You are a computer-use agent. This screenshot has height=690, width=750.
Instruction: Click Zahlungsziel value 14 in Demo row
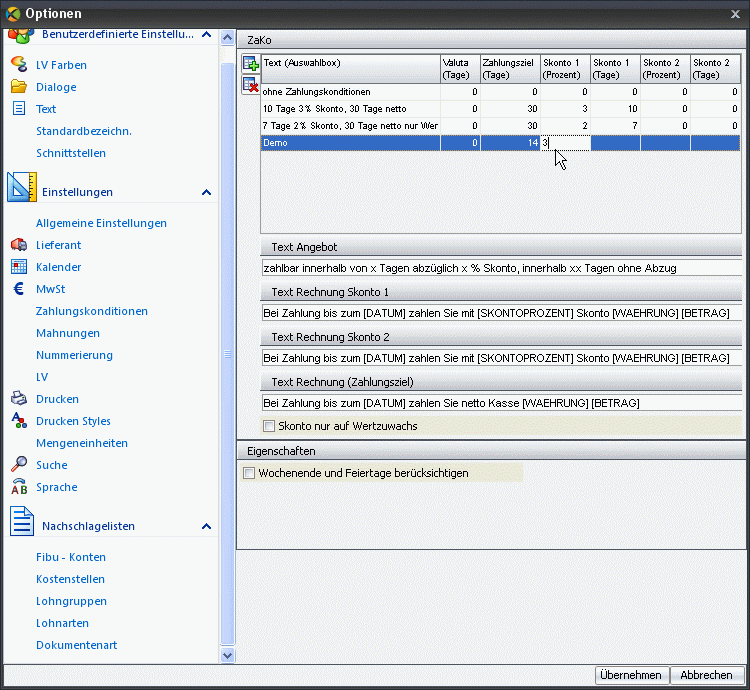510,142
